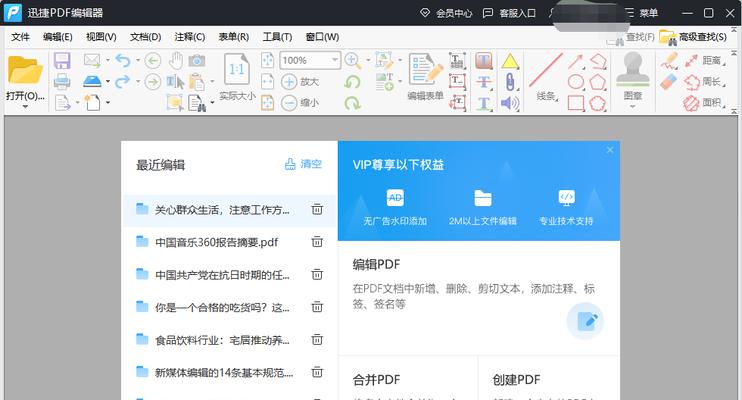Click the 缩小 zoom out button

[300, 103]
